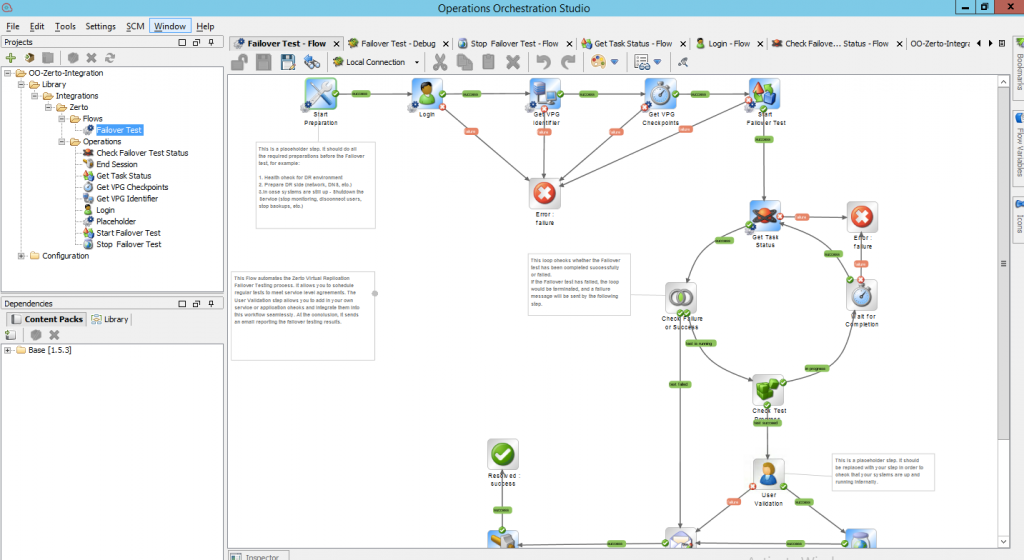1024x560 pixels.
Task: Click the Delete X icon in flow toolbar
Action: 513,62
